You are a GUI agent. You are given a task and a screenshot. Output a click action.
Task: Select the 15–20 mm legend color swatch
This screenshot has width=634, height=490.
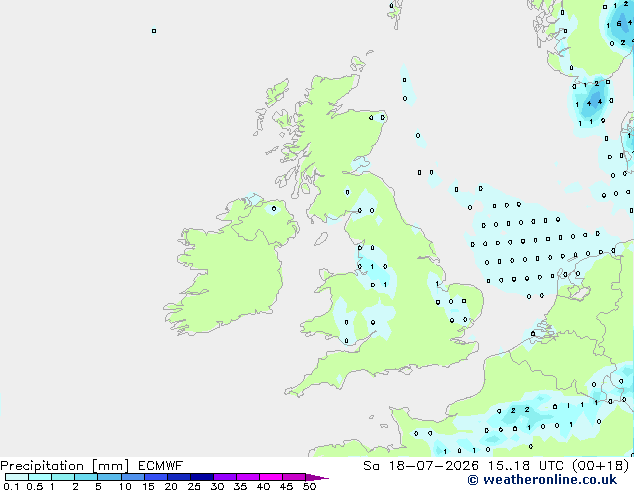click(156, 477)
